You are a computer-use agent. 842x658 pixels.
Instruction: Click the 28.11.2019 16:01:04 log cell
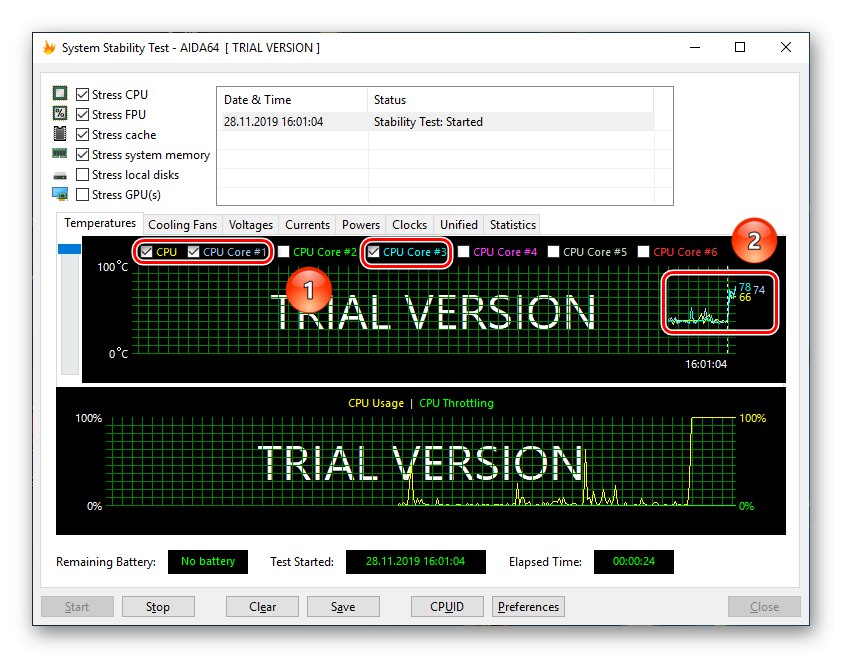pos(273,122)
